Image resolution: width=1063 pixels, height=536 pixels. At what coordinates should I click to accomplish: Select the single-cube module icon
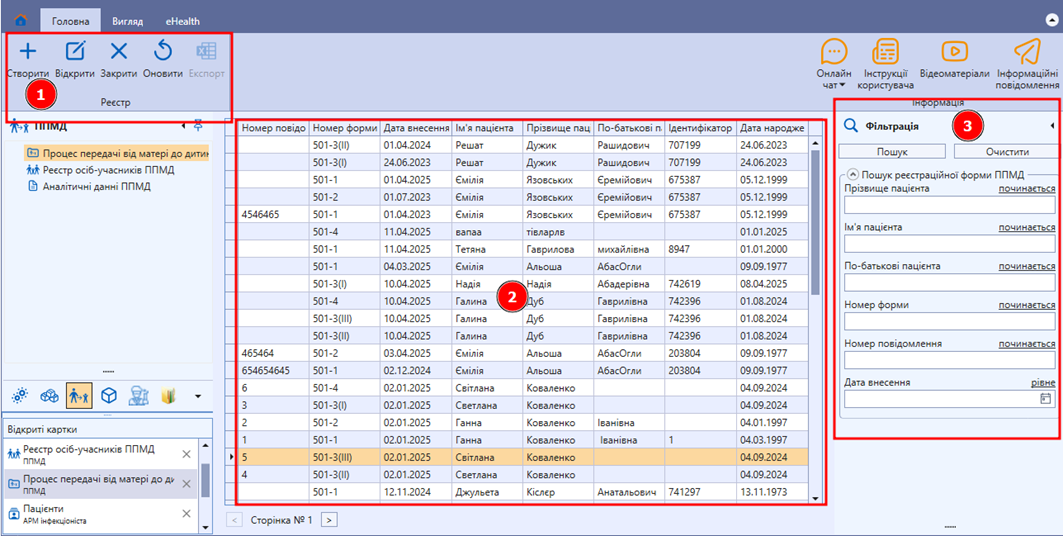point(109,395)
